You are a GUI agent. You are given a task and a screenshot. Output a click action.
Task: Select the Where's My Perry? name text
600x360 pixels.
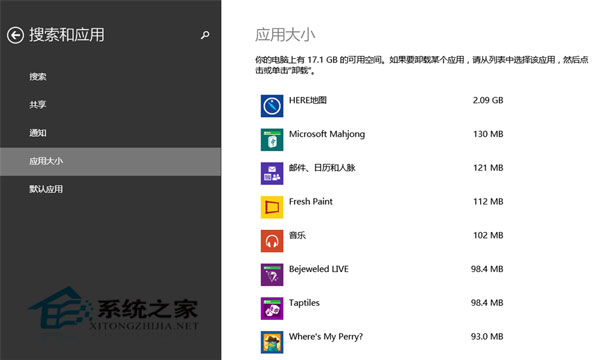tap(326, 337)
